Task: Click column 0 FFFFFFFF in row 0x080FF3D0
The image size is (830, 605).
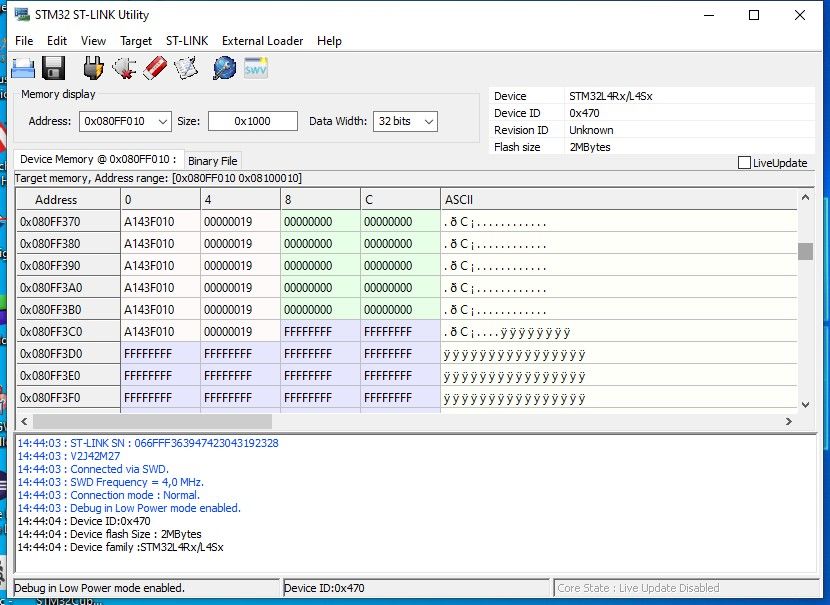Action: pos(160,354)
